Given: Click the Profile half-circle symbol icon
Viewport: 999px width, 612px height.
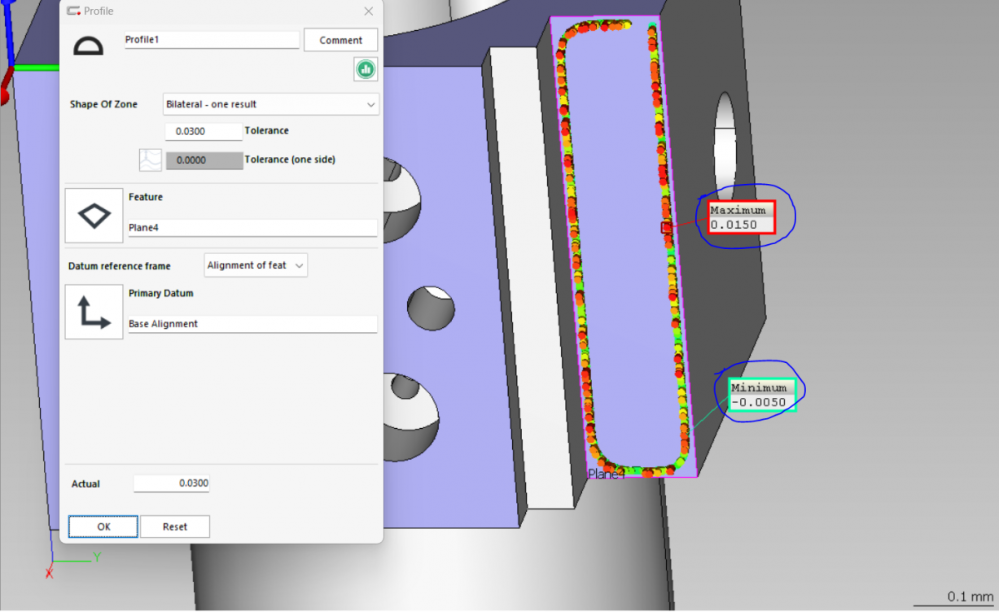Looking at the screenshot, I should coord(89,45).
